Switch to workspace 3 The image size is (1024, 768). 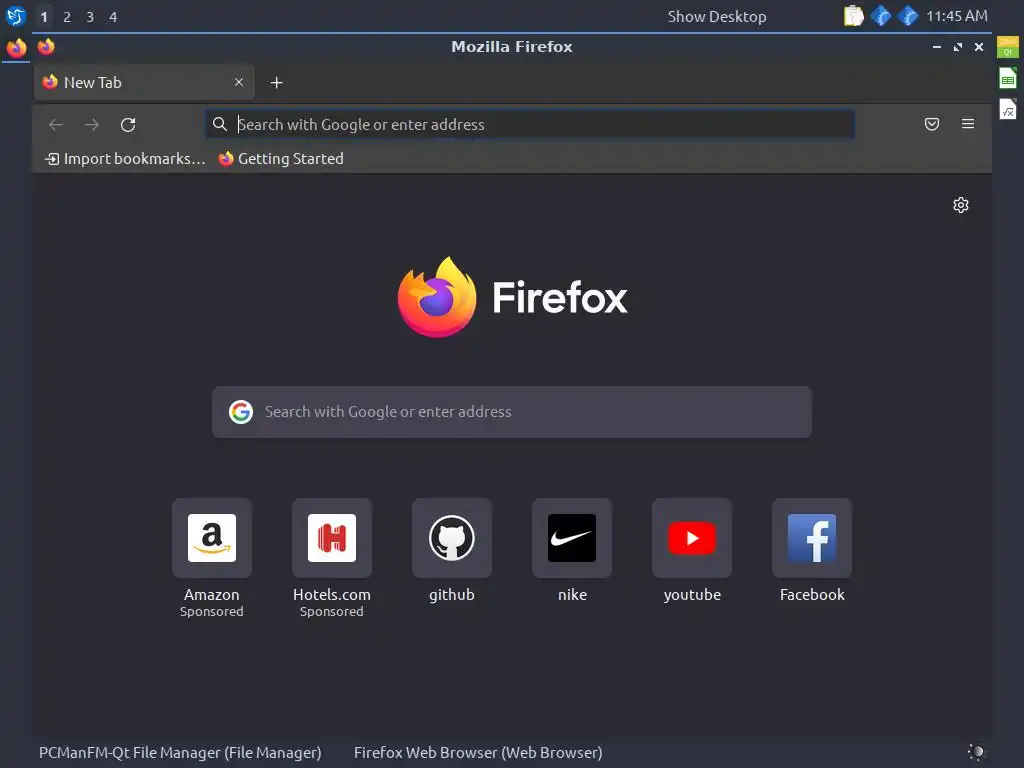90,17
